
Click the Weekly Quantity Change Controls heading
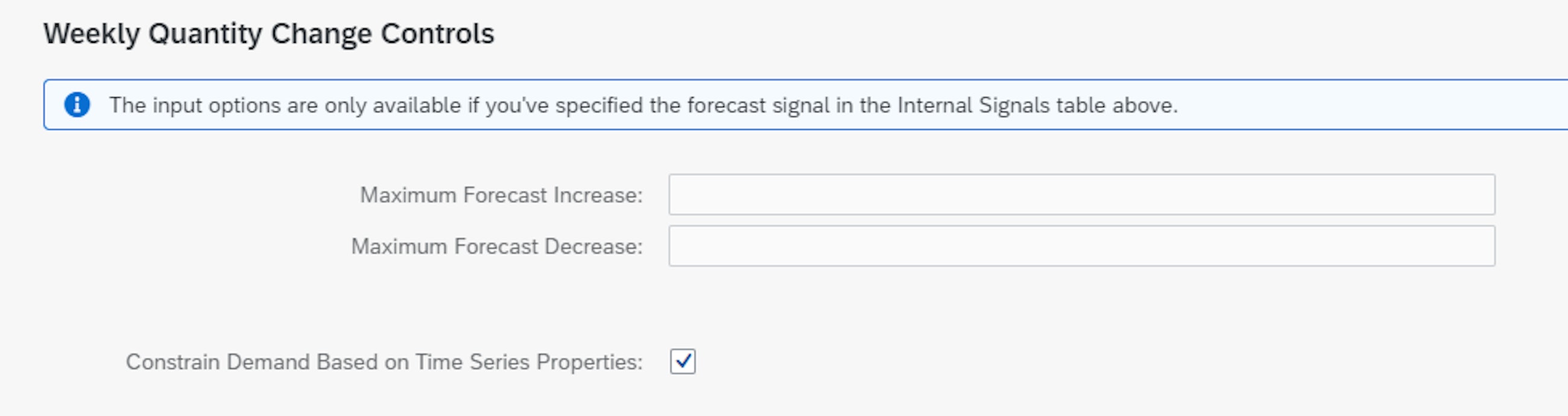[268, 34]
